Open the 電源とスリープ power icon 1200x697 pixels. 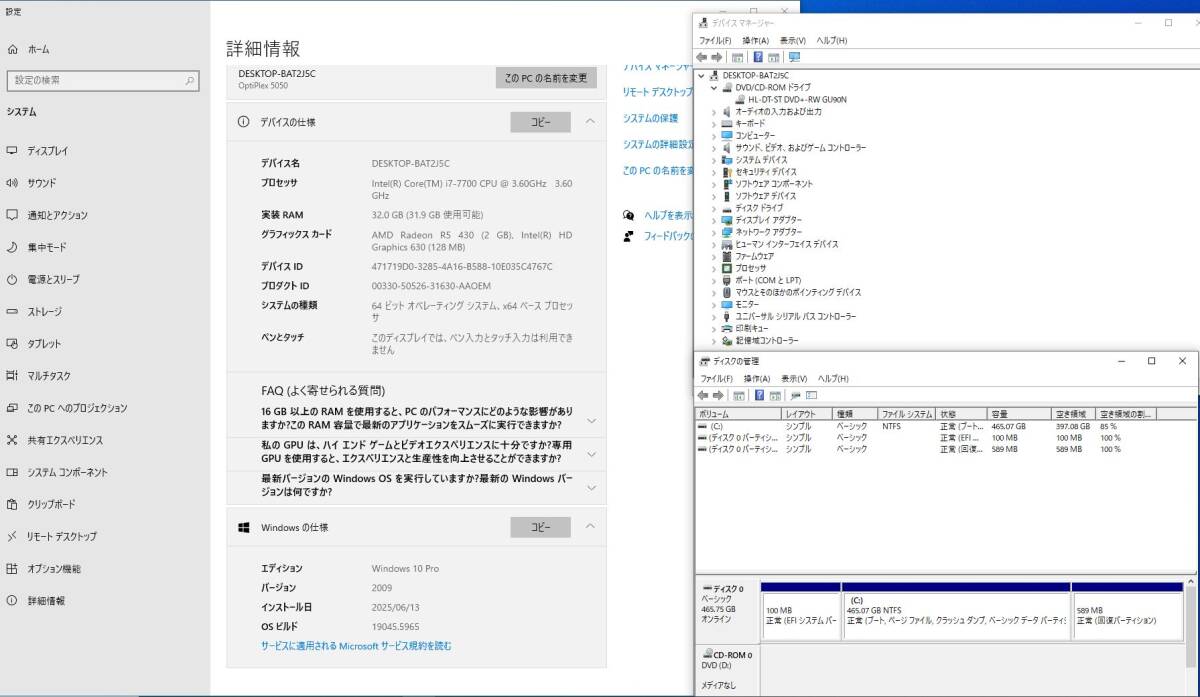(12, 279)
